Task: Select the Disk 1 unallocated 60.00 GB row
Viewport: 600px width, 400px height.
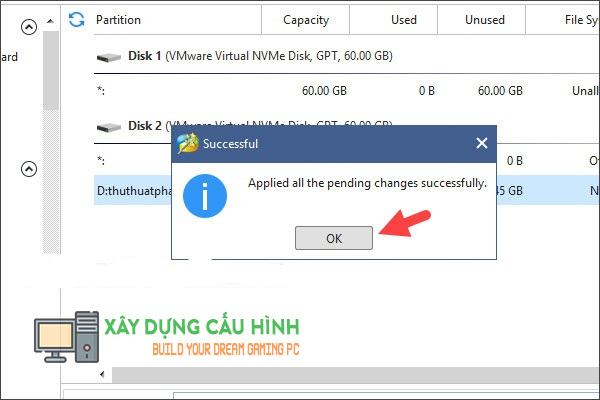Action: pos(347,91)
